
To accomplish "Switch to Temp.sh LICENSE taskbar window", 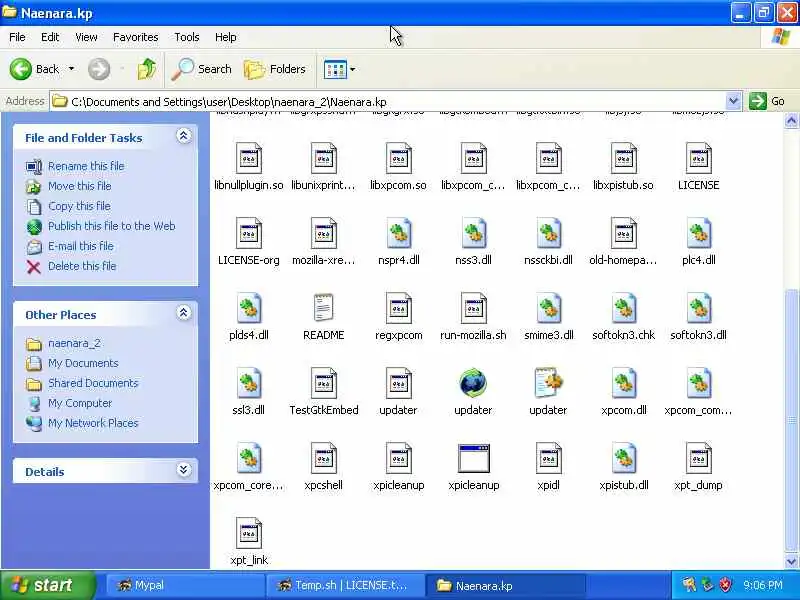I will pyautogui.click(x=345, y=585).
